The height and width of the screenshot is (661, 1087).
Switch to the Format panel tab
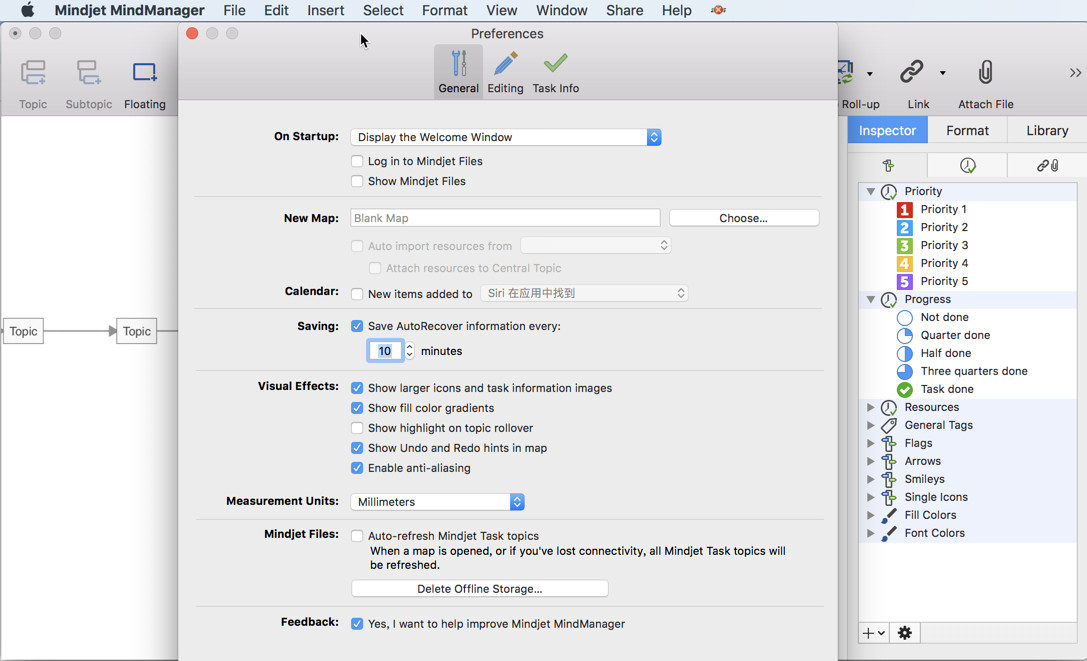pos(967,130)
